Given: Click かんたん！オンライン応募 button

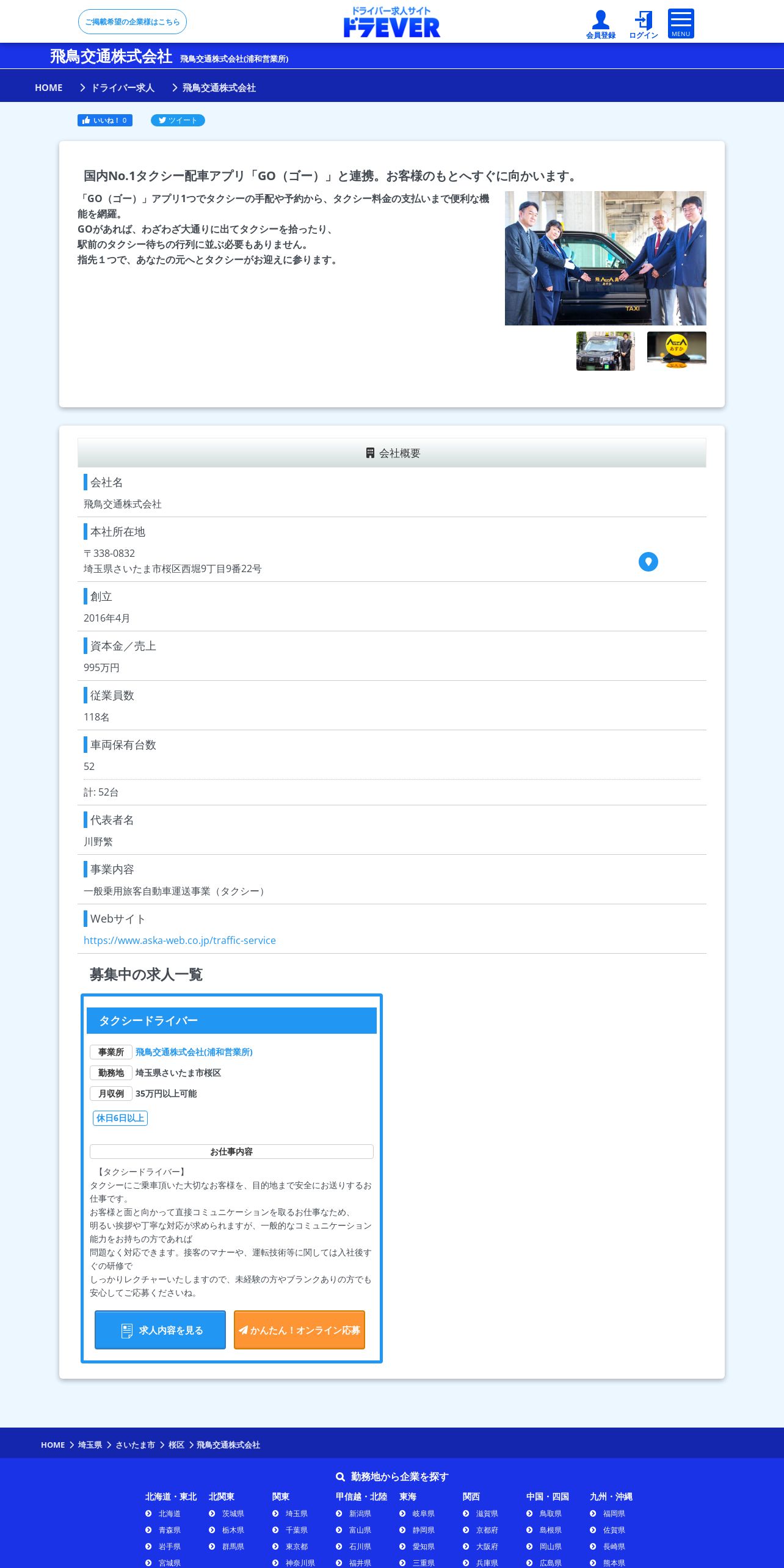Looking at the screenshot, I should pos(299,1330).
